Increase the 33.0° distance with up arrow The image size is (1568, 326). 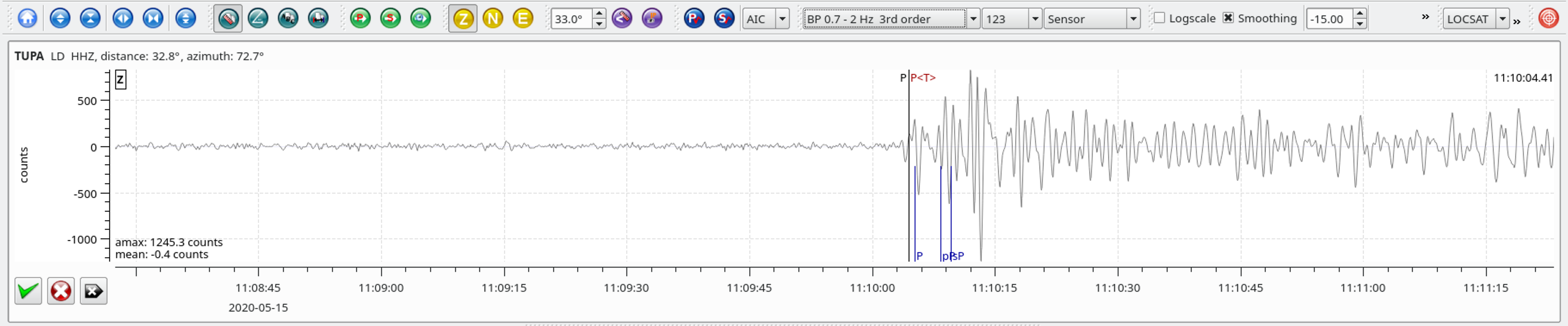coord(599,13)
